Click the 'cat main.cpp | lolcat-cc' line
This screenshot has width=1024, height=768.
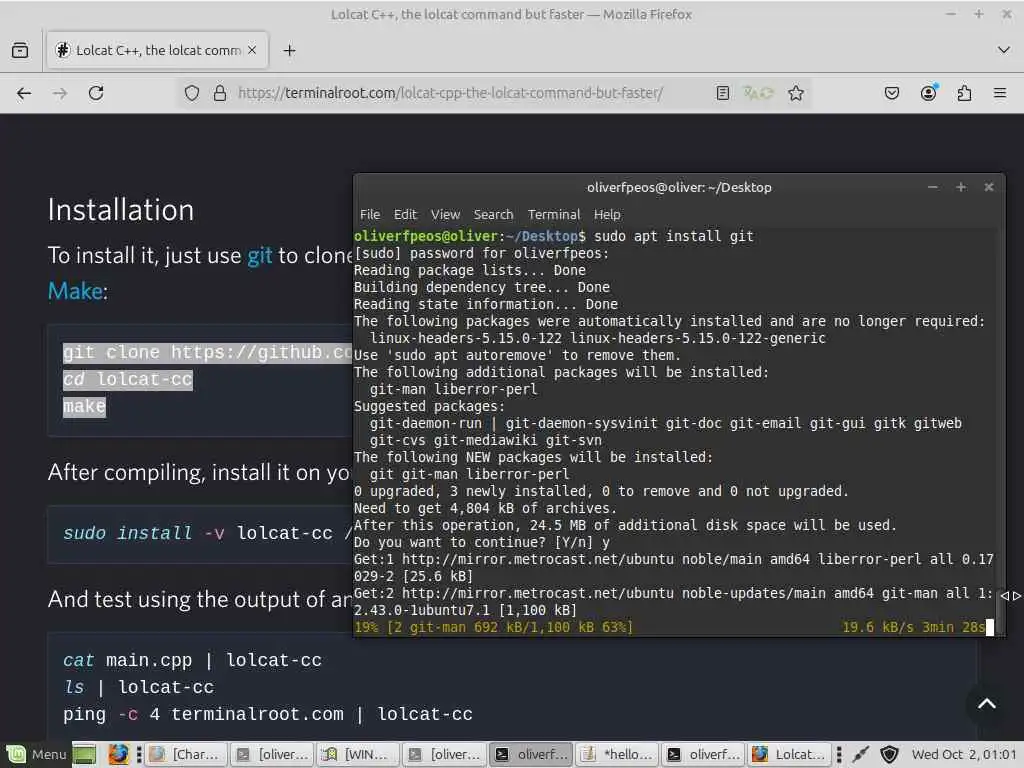tap(193, 660)
